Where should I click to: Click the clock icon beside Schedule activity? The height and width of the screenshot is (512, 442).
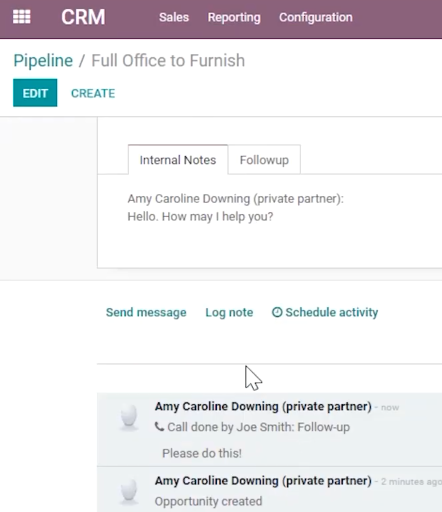(277, 312)
